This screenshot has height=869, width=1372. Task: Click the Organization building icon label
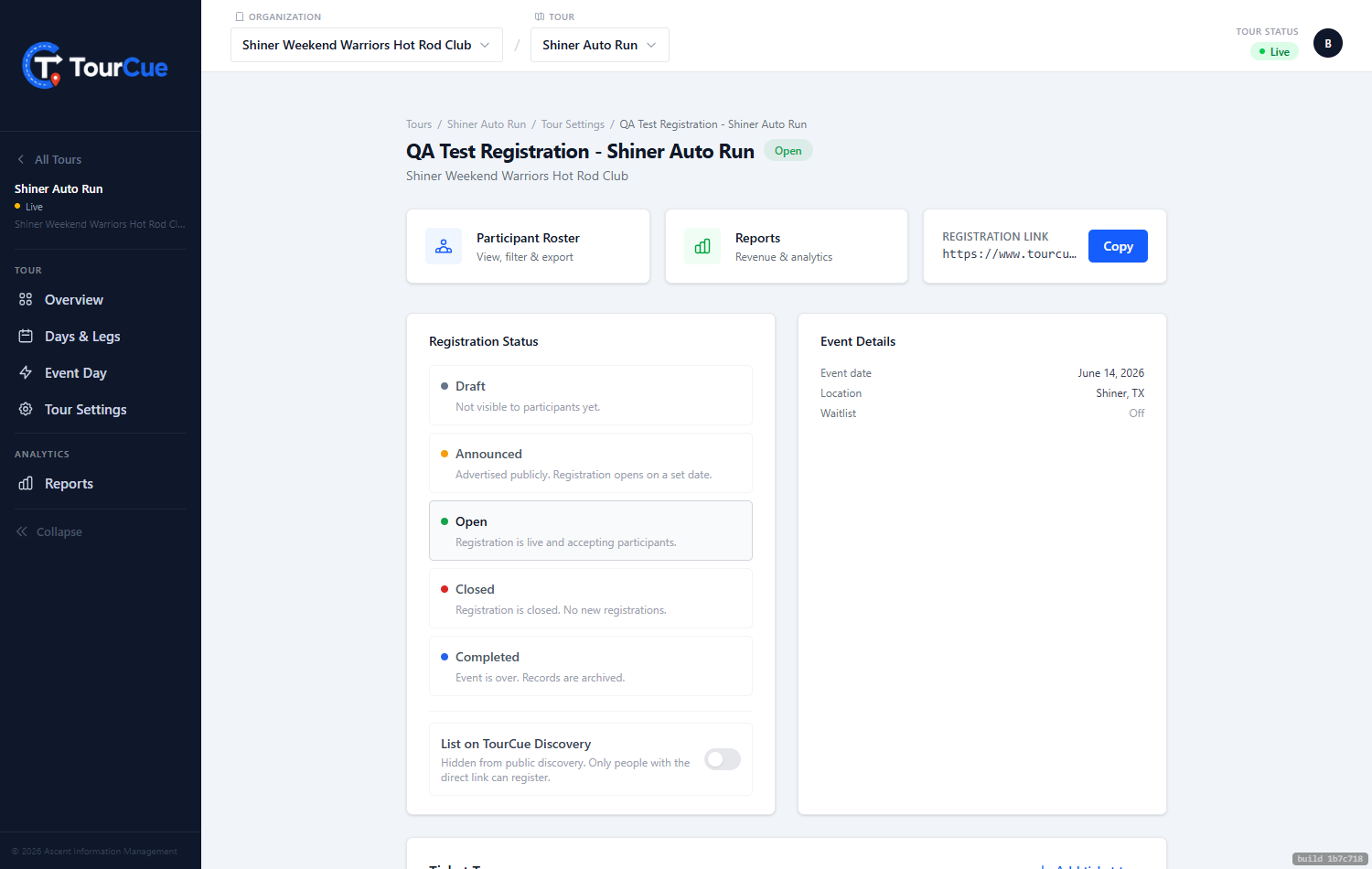tap(240, 16)
